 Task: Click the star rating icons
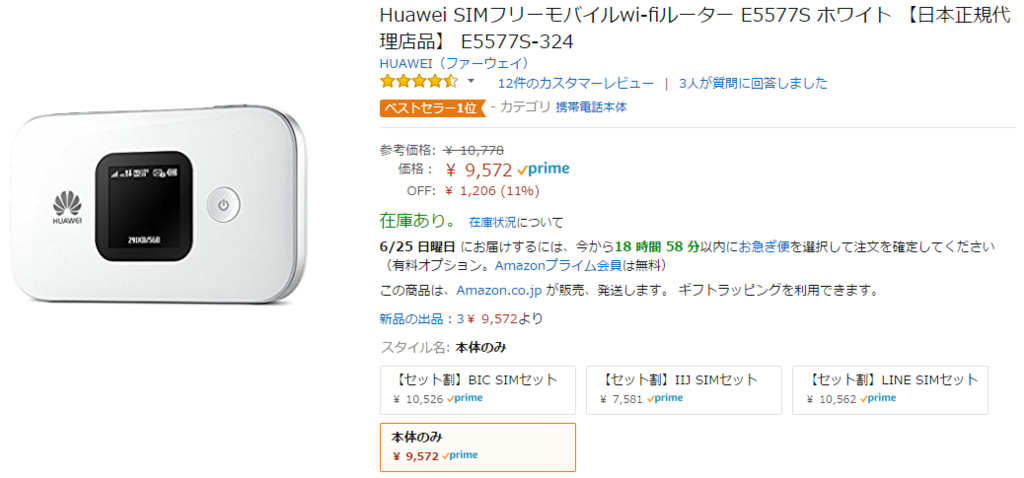(419, 82)
